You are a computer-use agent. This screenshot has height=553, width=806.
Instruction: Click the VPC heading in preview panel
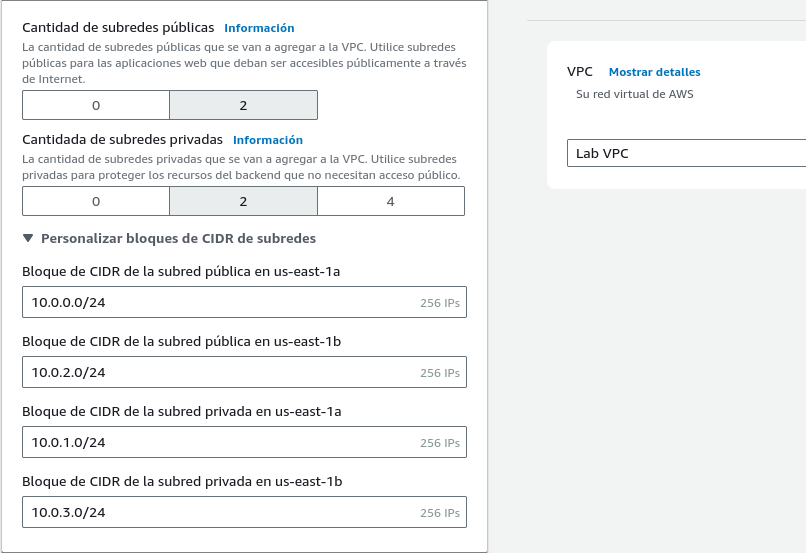[580, 72]
